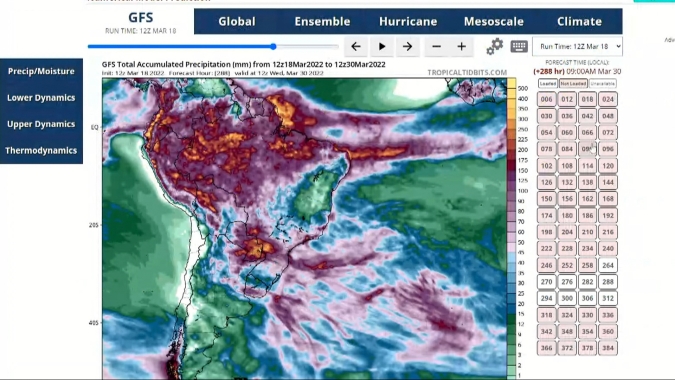Select forecast hour 306
The height and width of the screenshot is (380, 675).
coord(588,298)
